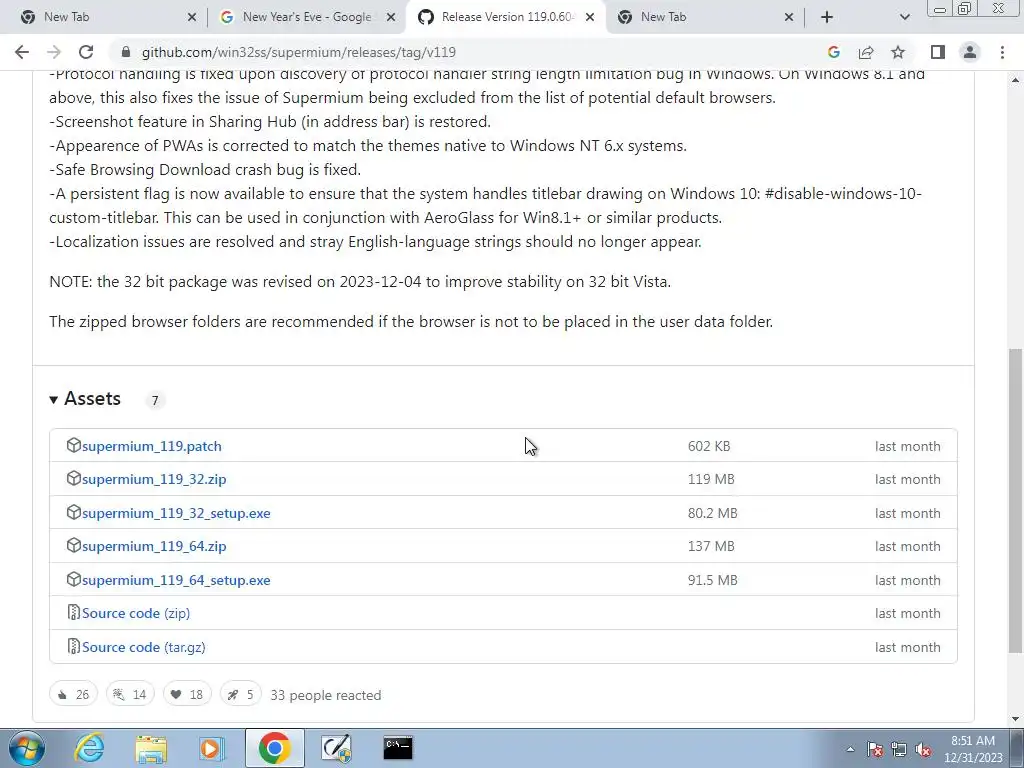This screenshot has width=1024, height=768.
Task: Open the Windows Start menu orb
Action: [x=27, y=748]
